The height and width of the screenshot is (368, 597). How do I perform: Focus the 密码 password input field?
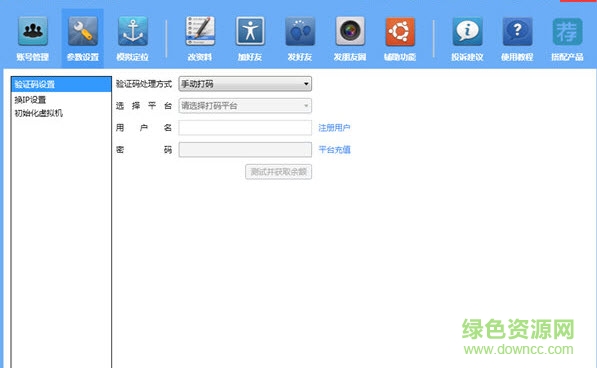(x=245, y=150)
